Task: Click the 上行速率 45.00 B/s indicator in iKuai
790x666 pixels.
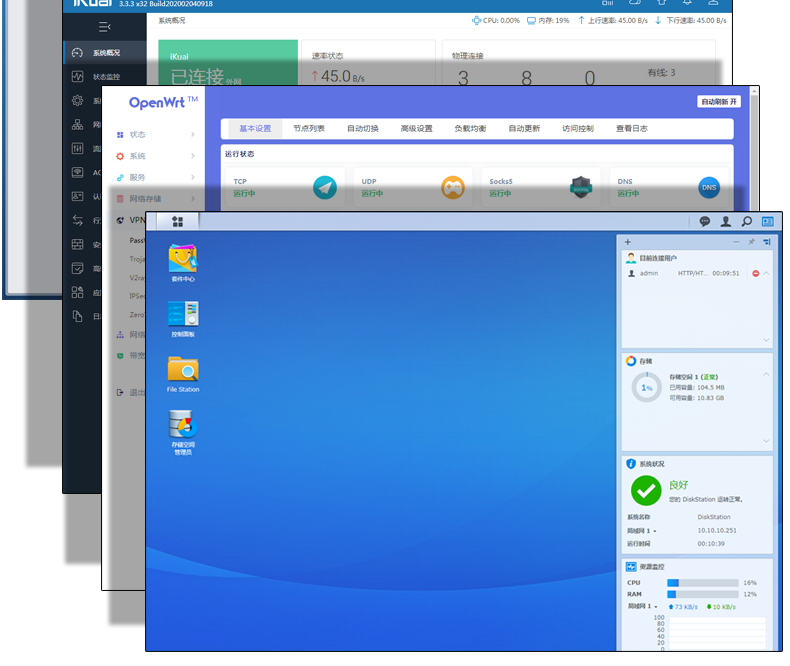Action: [x=613, y=21]
